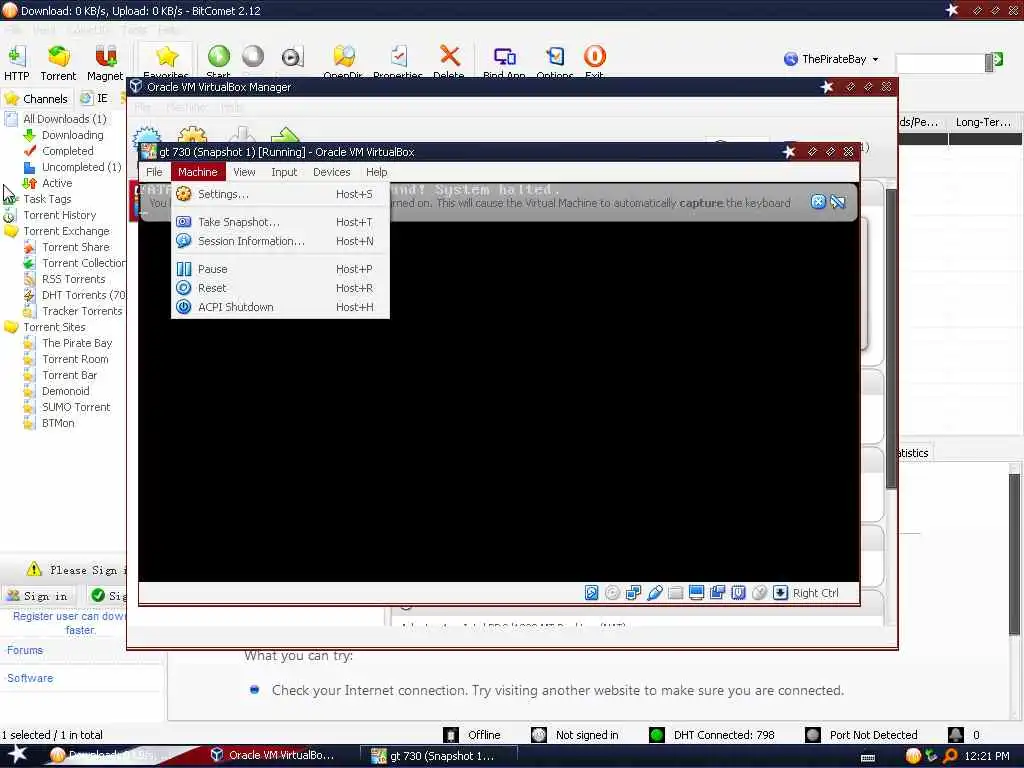
Task: Click keyboard capture arrow icon beside Right Ctrl
Action: (x=780, y=593)
